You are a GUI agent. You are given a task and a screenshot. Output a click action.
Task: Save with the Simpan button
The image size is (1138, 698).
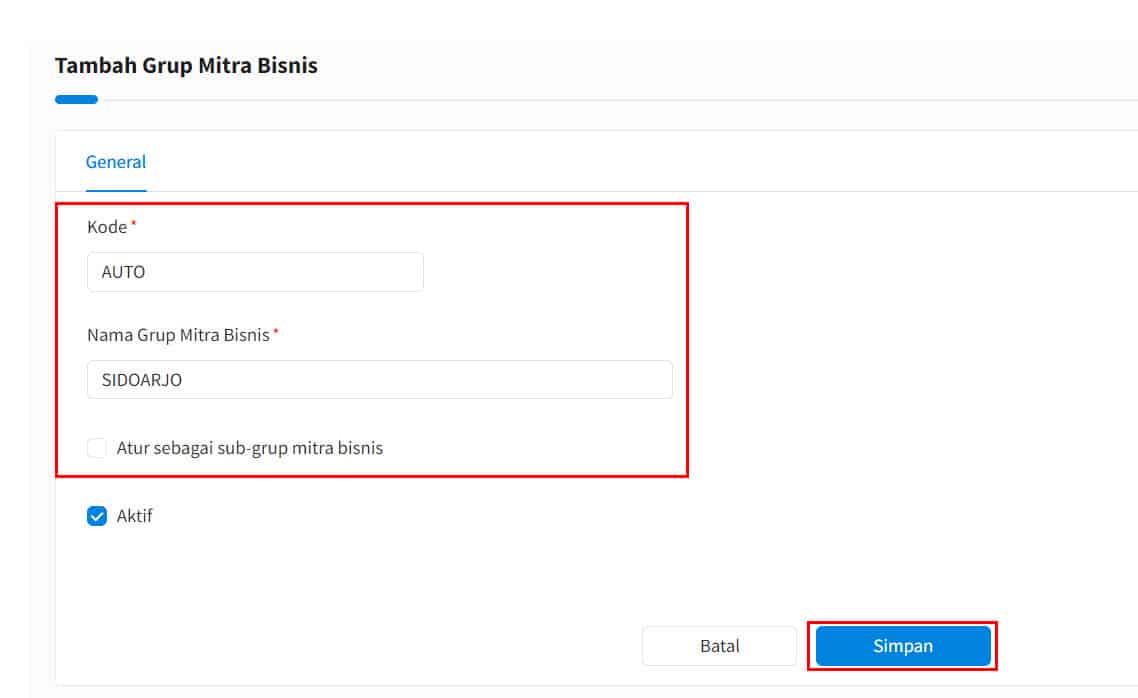pyautogui.click(x=903, y=646)
